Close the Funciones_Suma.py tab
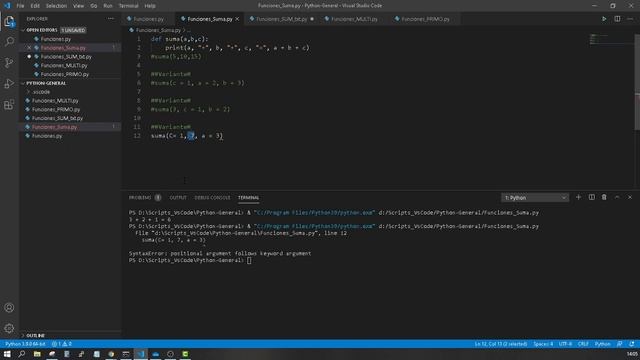 [x=237, y=19]
